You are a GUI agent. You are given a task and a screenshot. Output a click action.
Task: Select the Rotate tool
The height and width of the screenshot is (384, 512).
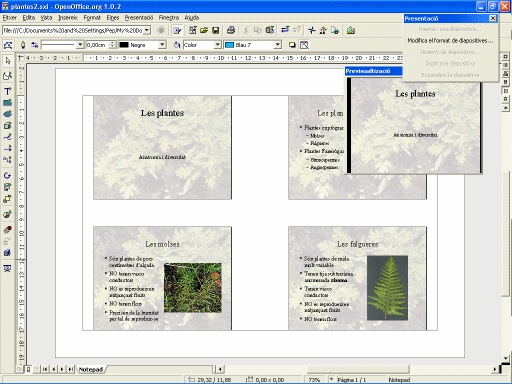coord(7,176)
